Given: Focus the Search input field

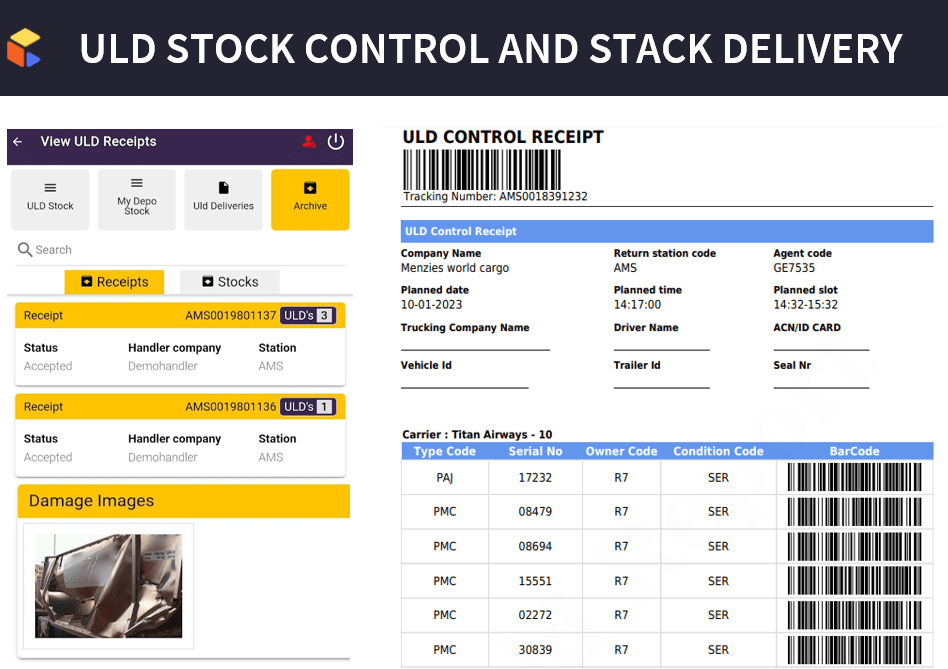Looking at the screenshot, I should pyautogui.click(x=180, y=250).
